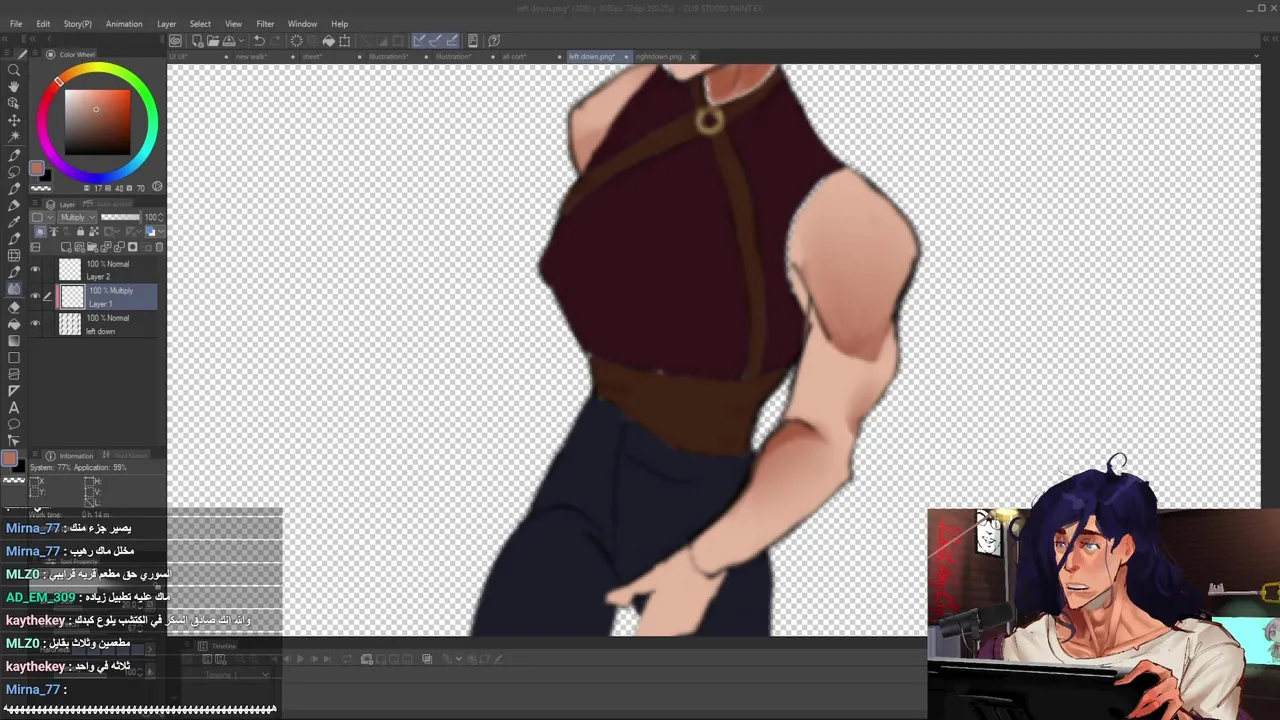The height and width of the screenshot is (720, 1280).
Task: Select the Balloon speech-bubble tool
Action: click(14, 424)
